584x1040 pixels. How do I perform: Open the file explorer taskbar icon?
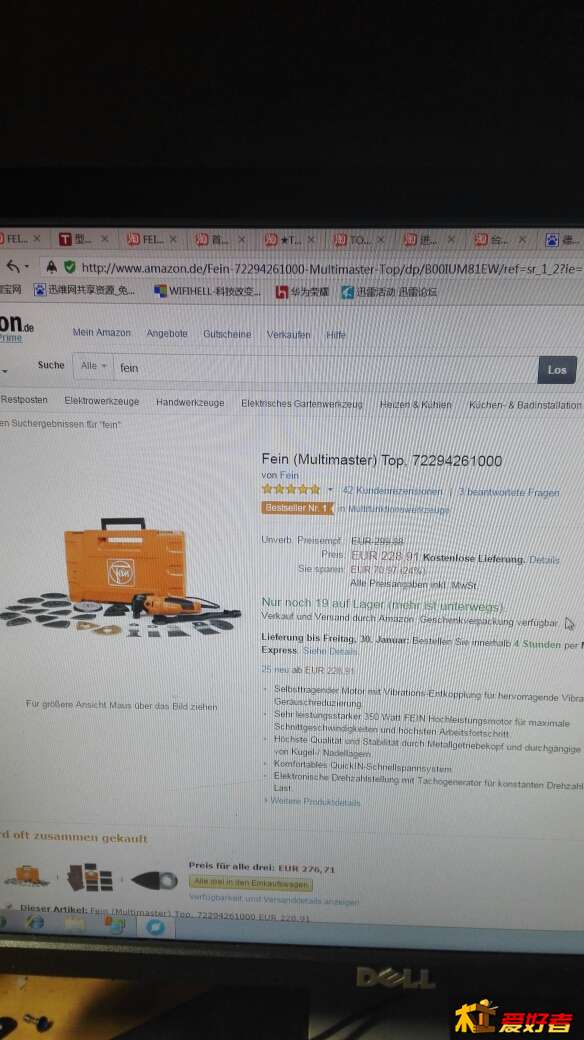pyautogui.click(x=74, y=923)
